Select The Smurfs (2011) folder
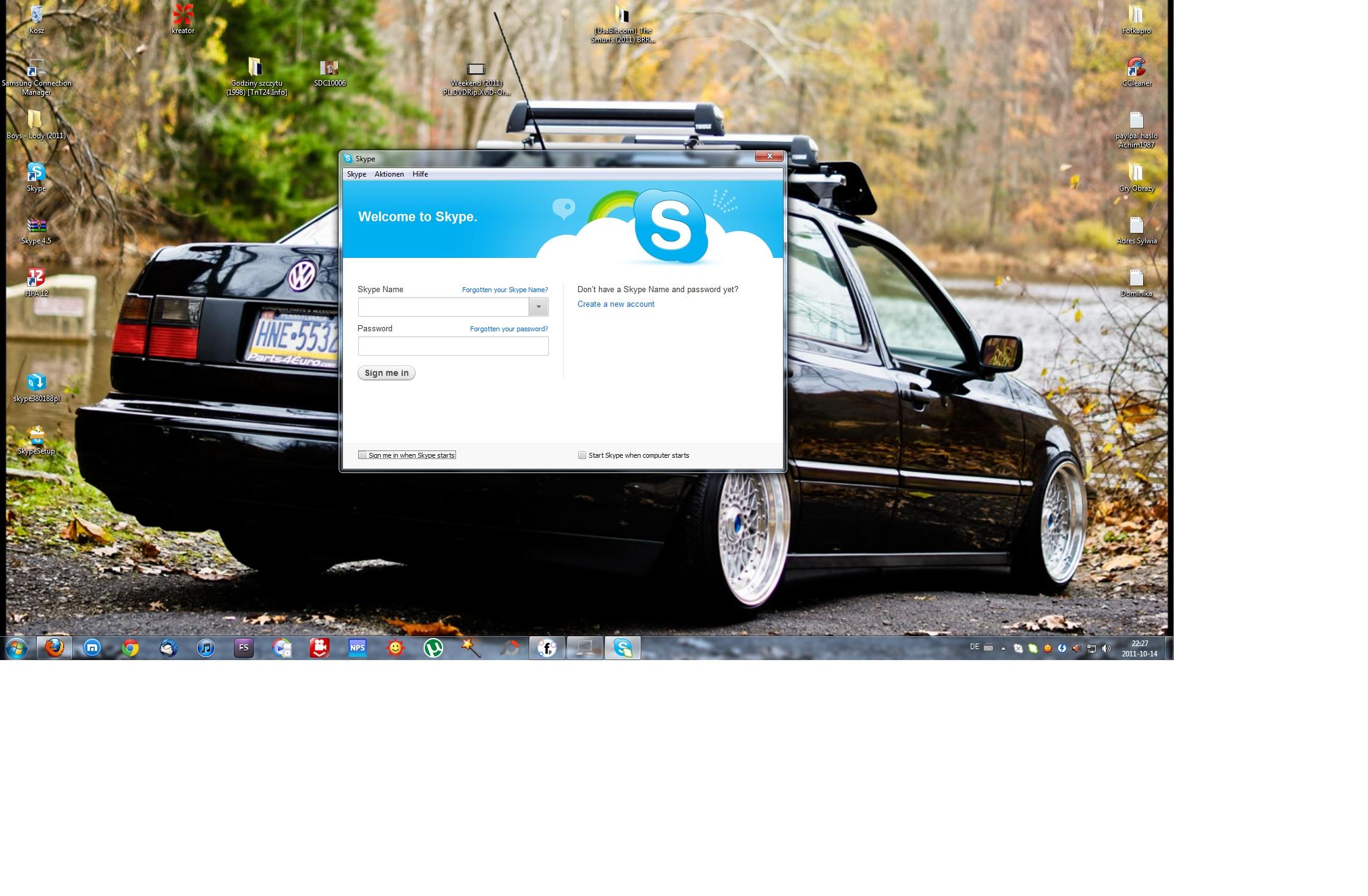The height and width of the screenshot is (896, 1368). click(x=622, y=24)
